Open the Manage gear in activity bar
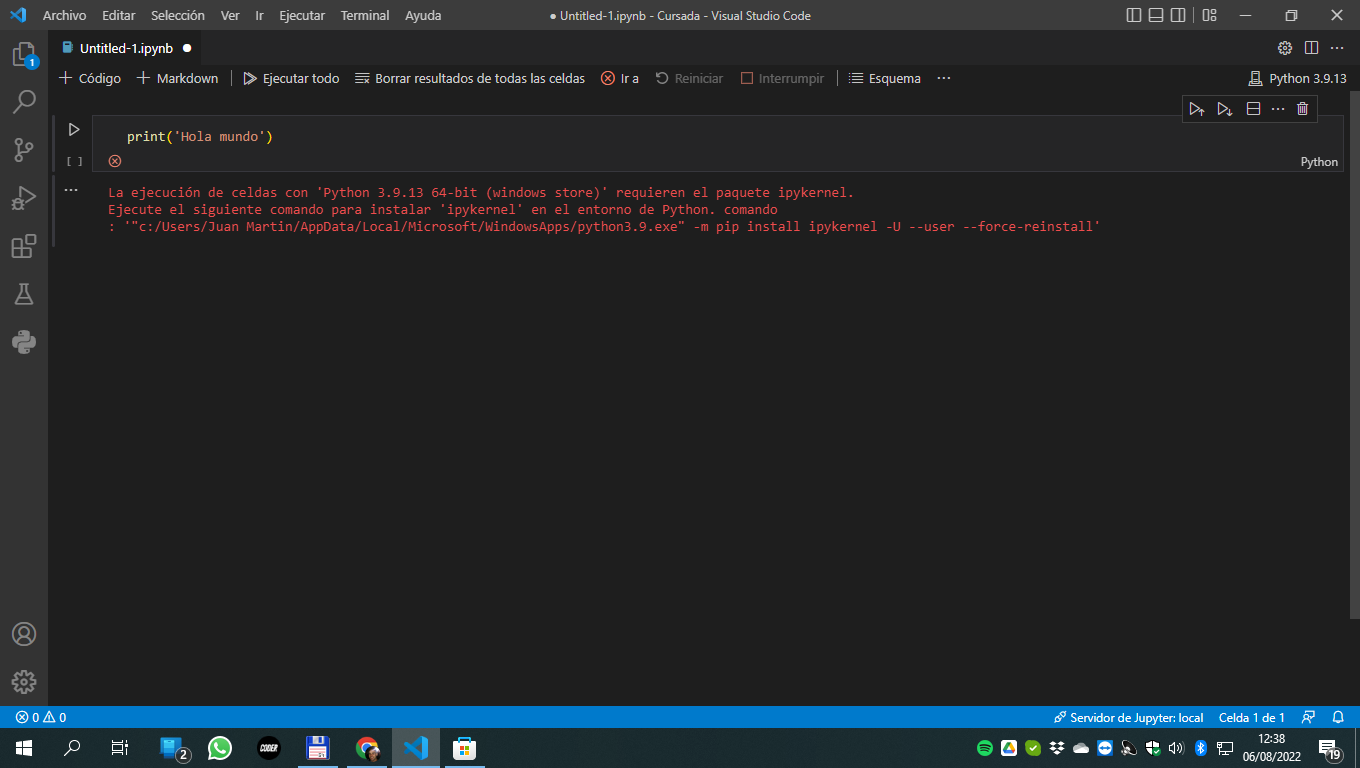The width and height of the screenshot is (1360, 768). pos(24,682)
